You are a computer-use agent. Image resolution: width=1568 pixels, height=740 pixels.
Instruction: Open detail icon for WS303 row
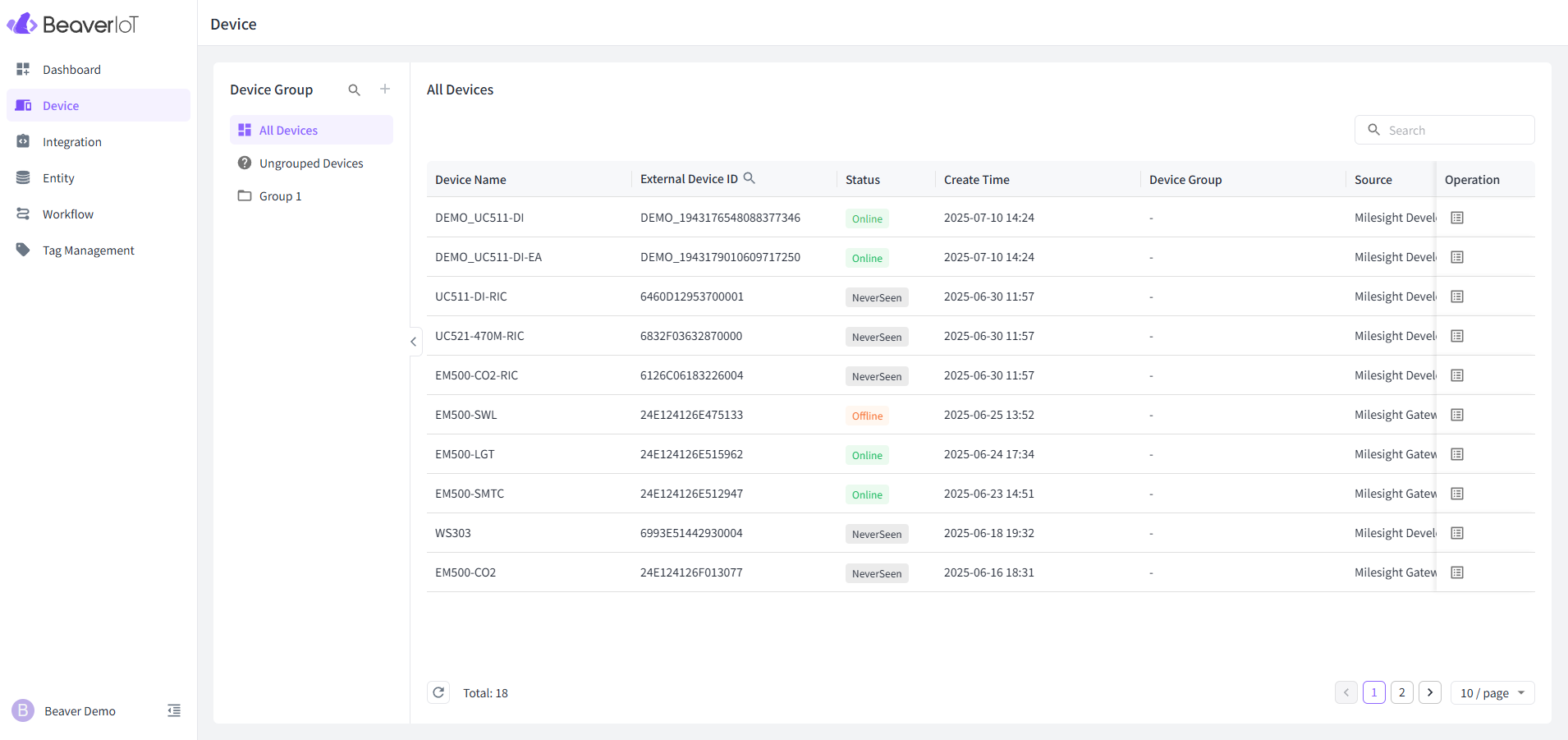point(1457,533)
